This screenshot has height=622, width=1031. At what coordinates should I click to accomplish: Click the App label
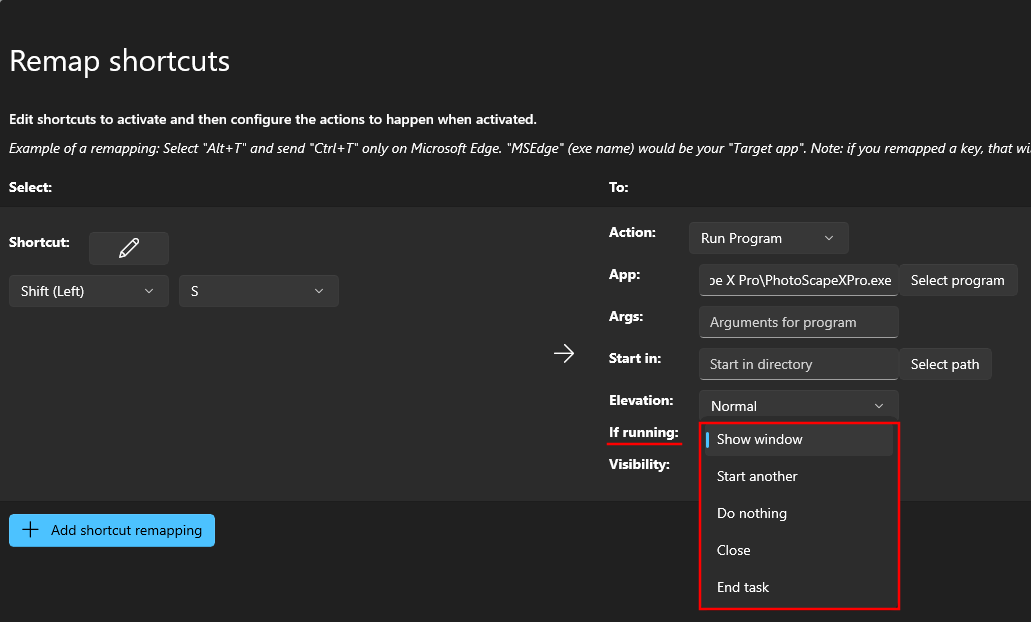[x=625, y=274]
